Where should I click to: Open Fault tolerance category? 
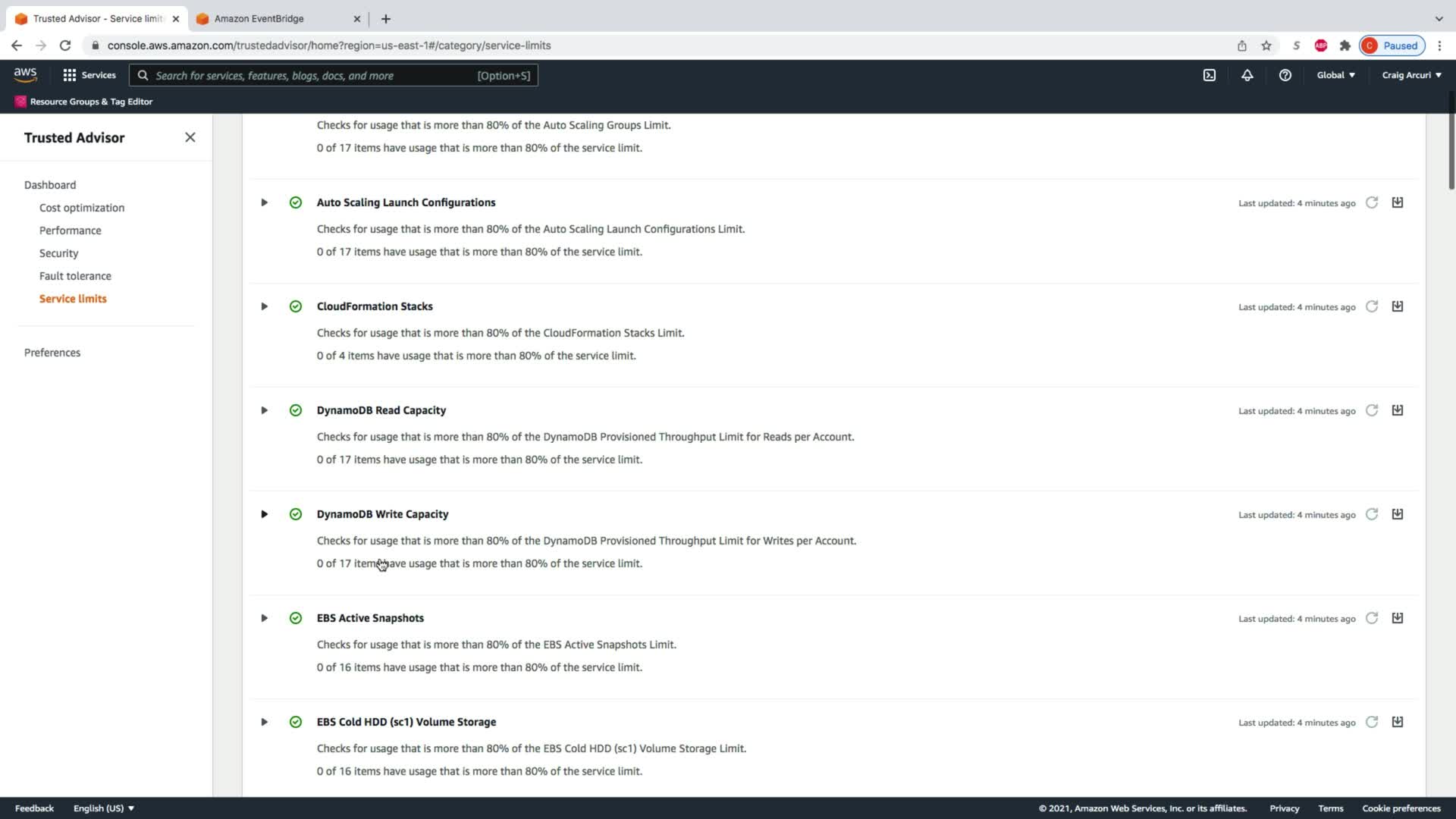pos(75,276)
